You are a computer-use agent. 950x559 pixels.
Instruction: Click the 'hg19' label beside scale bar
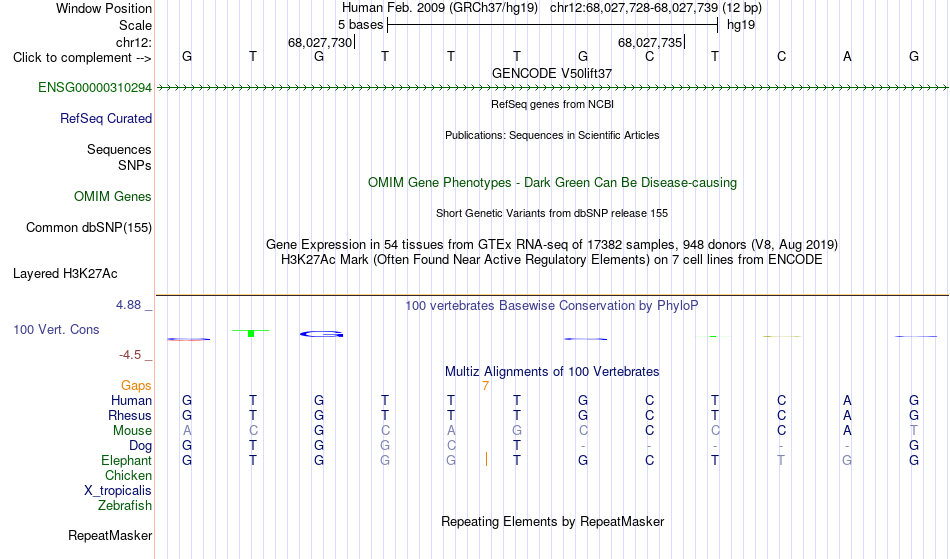click(x=740, y=25)
